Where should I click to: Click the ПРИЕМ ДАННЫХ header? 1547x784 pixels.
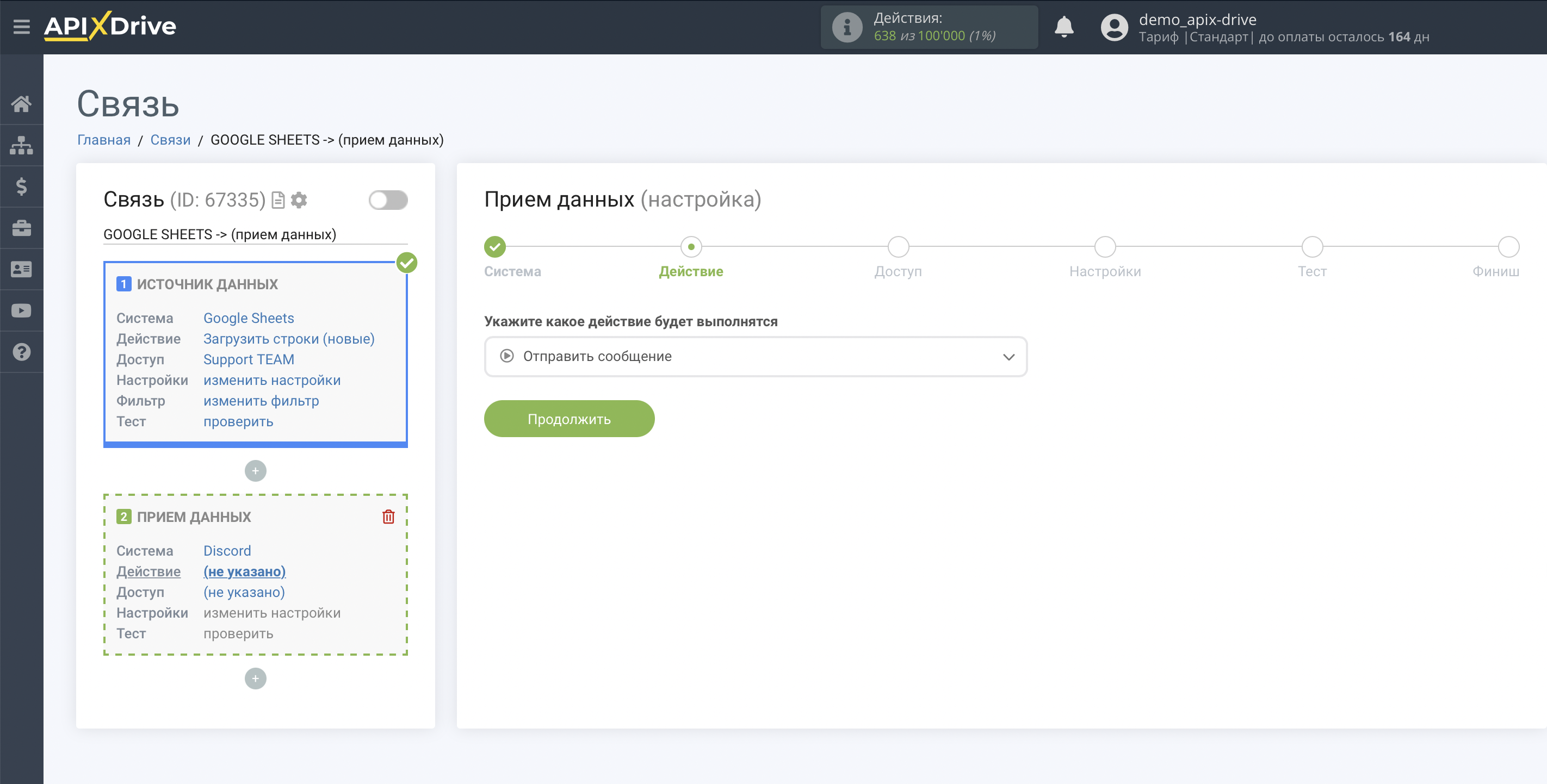click(194, 518)
